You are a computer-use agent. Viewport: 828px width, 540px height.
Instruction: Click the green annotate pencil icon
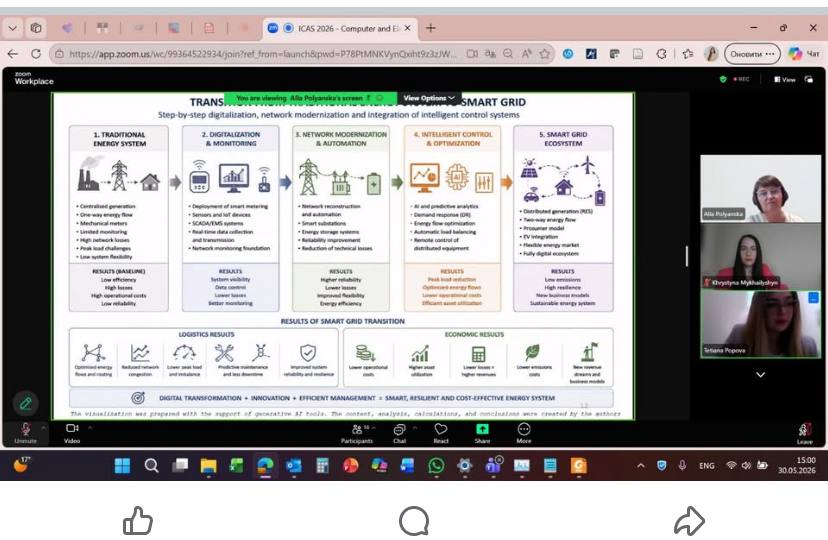(x=25, y=404)
